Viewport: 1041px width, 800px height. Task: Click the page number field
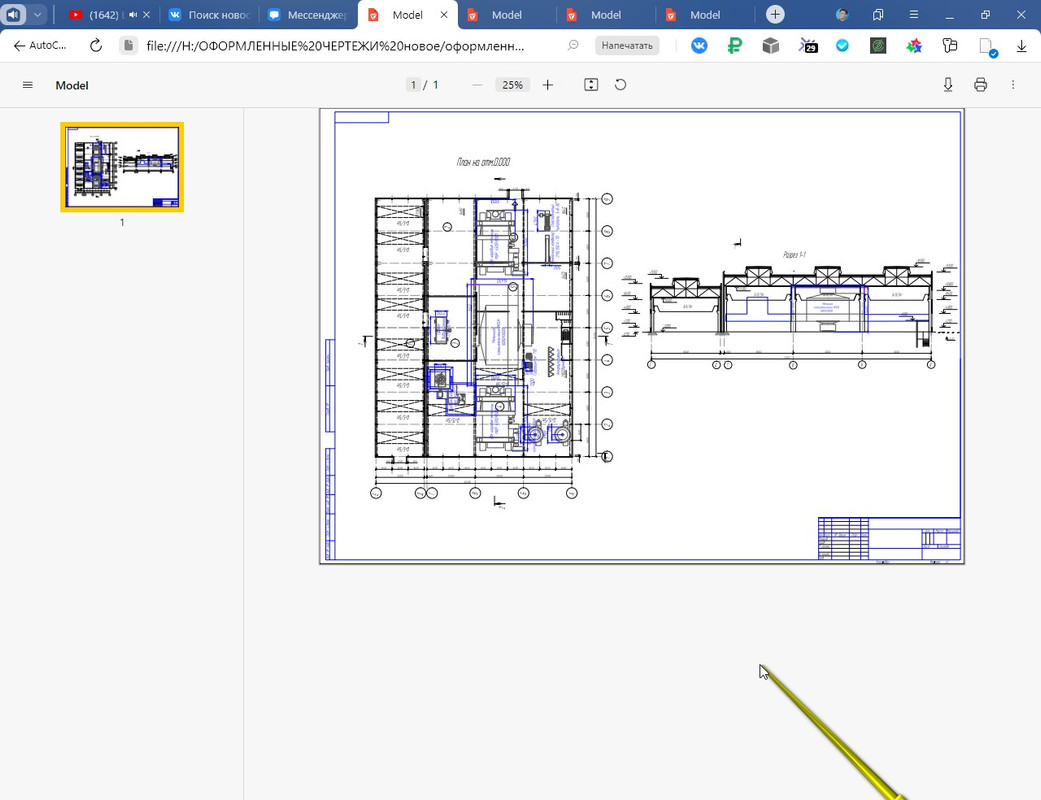click(x=413, y=85)
